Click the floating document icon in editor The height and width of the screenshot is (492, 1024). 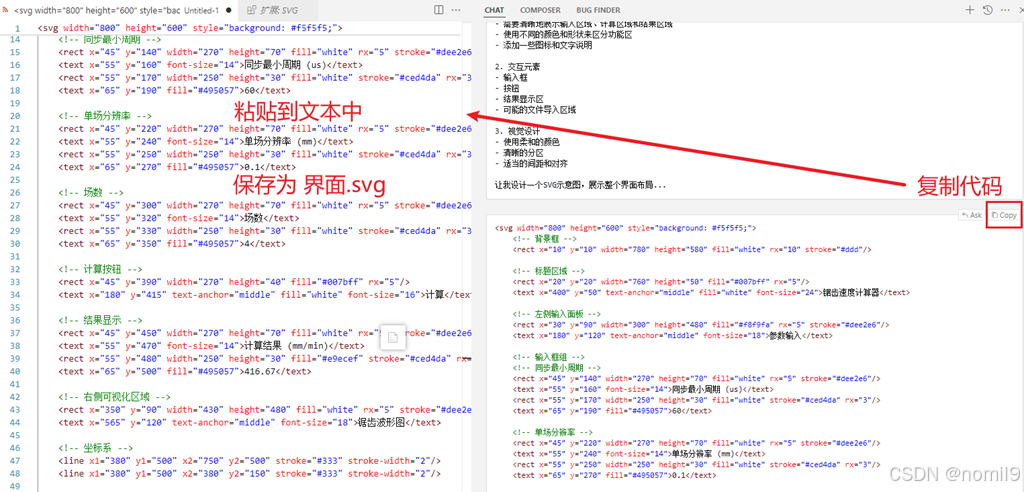[x=392, y=338]
